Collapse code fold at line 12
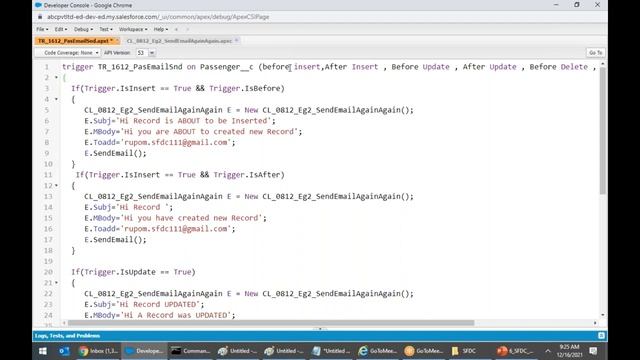This screenshot has width=640, height=360. coord(56,186)
